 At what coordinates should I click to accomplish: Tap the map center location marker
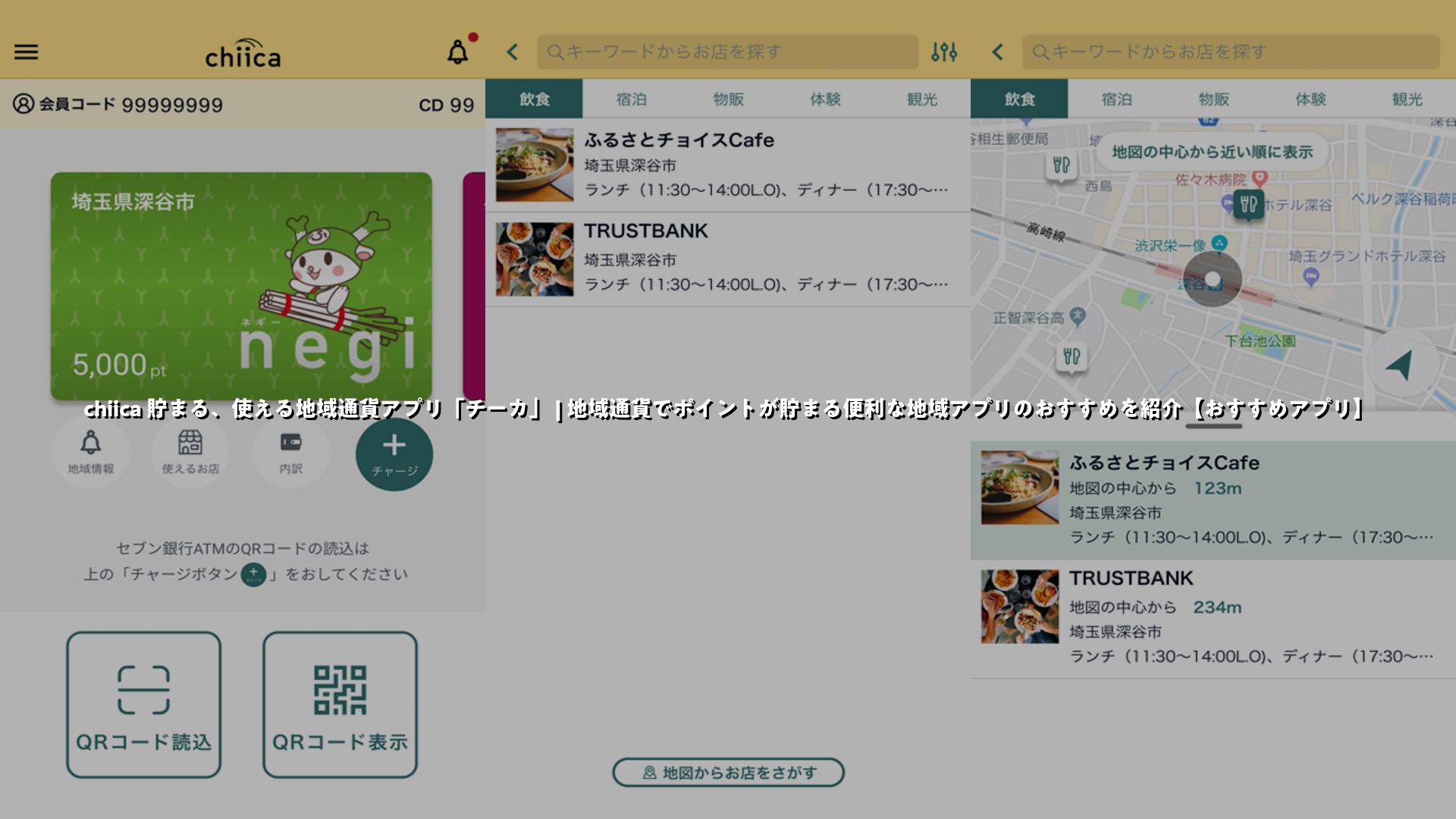coord(1213,279)
